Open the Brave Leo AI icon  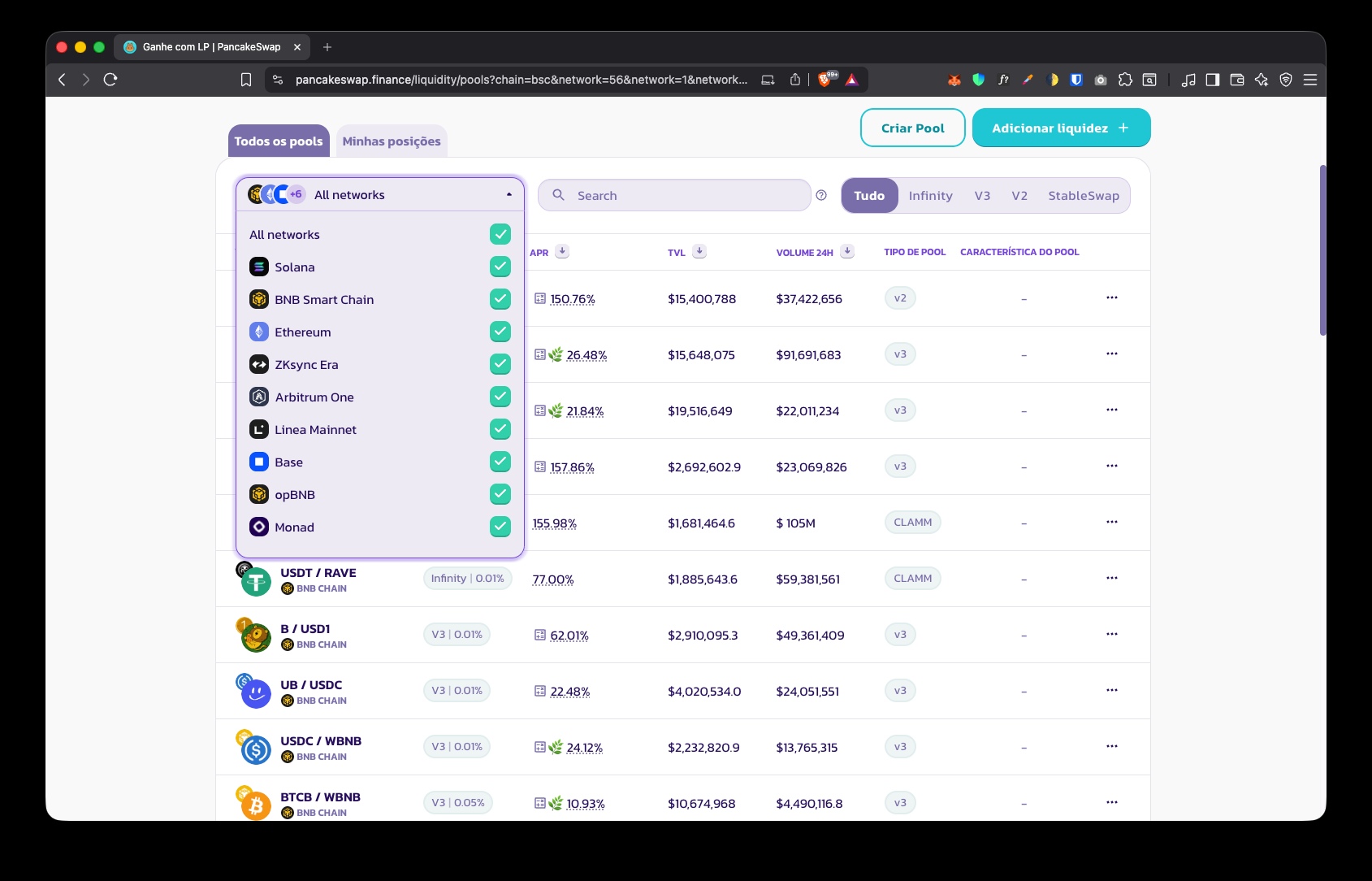coord(1262,80)
